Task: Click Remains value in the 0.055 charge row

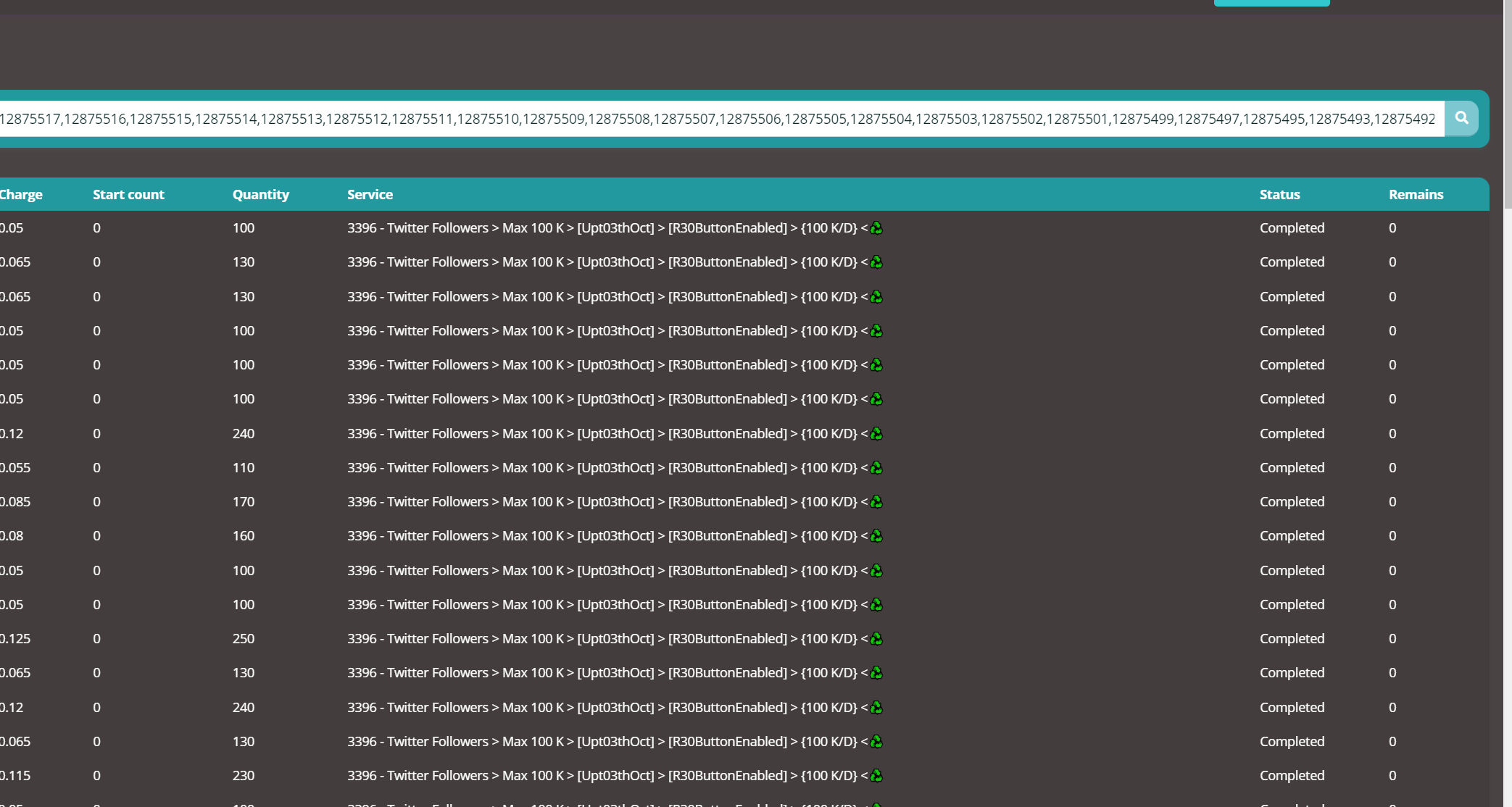Action: (1392, 467)
